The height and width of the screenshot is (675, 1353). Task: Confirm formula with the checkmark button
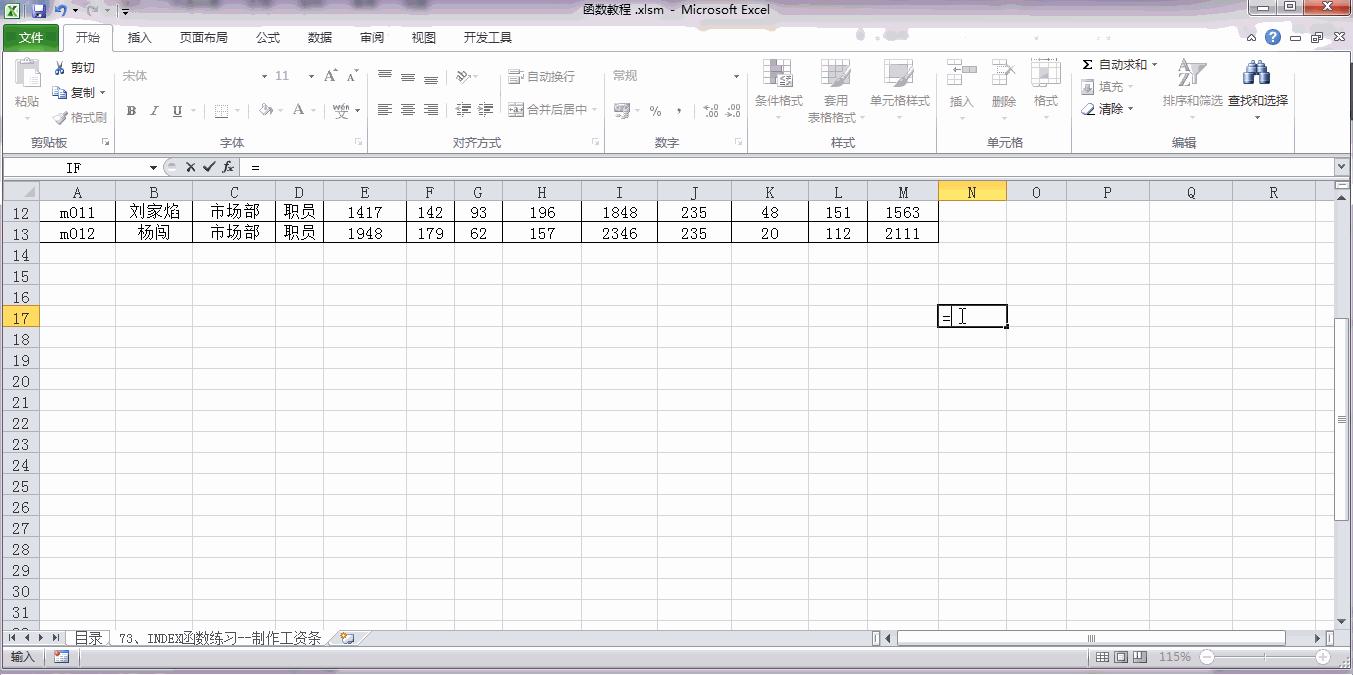pos(207,166)
